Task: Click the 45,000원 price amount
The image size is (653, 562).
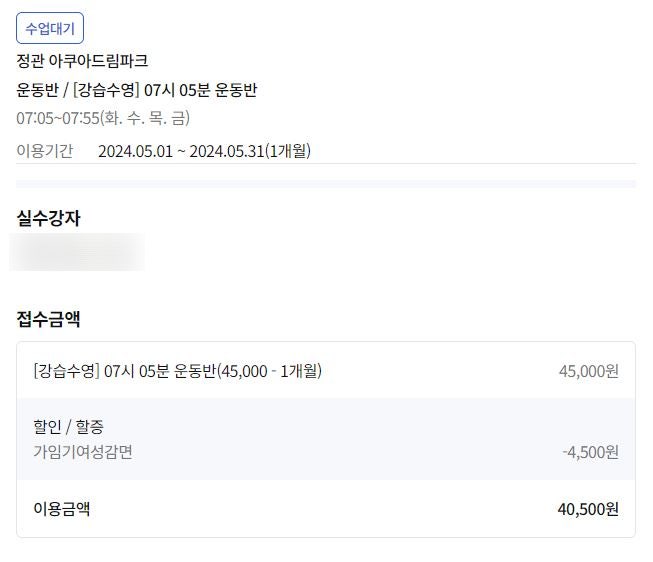Action: tap(588, 371)
